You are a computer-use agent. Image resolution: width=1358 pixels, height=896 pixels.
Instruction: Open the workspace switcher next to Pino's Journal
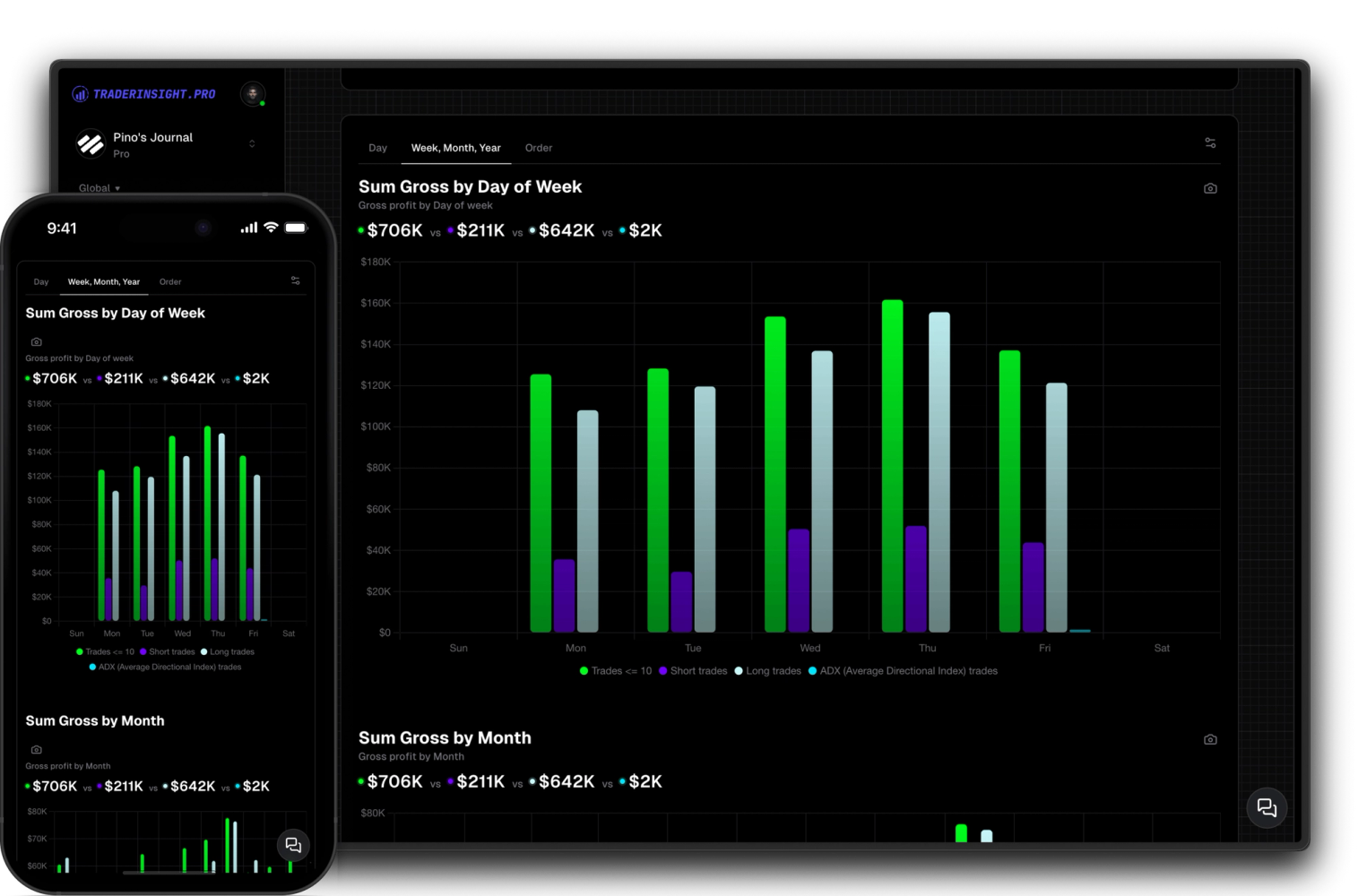coord(252,142)
